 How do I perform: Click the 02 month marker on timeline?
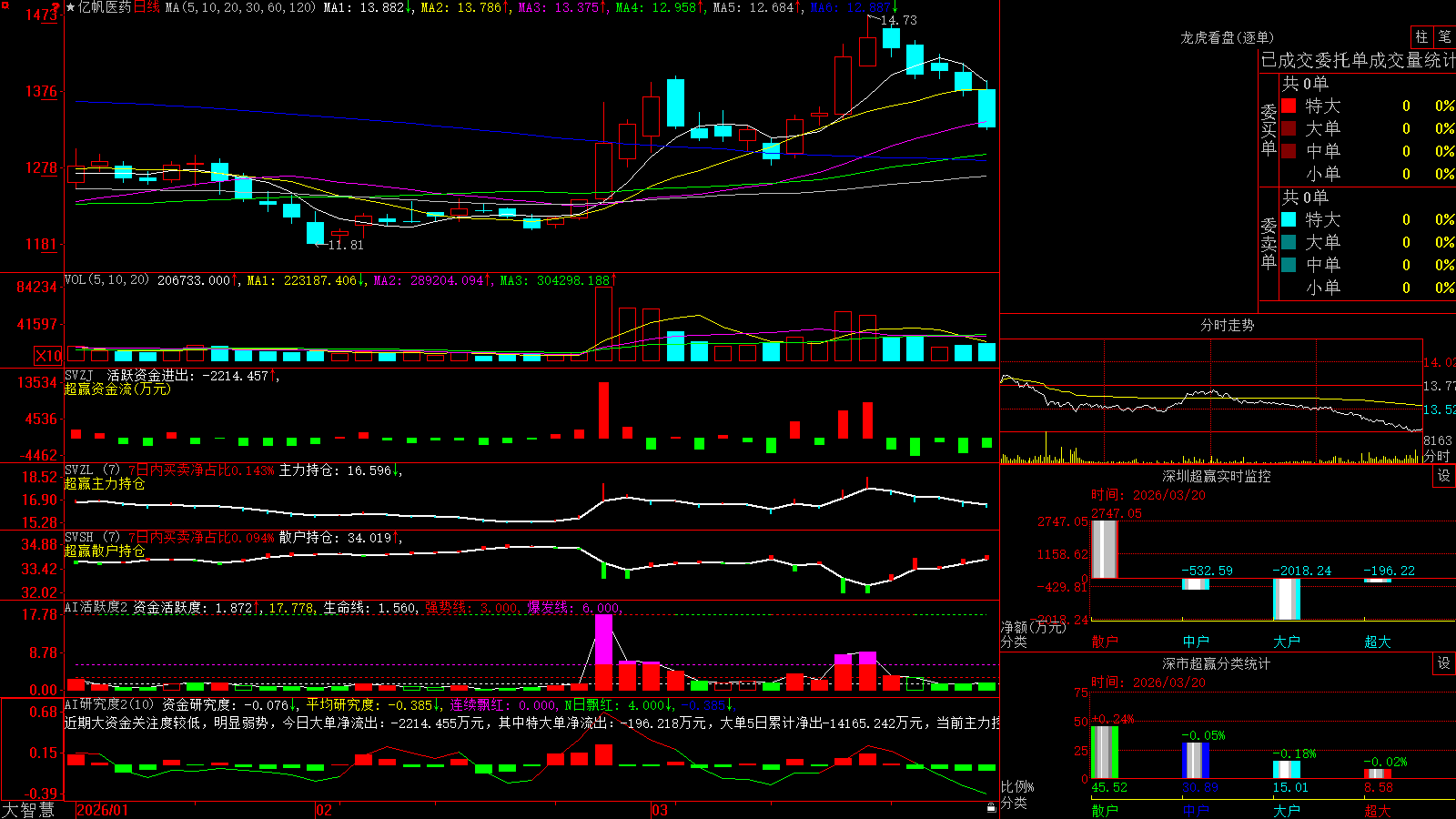tap(324, 810)
